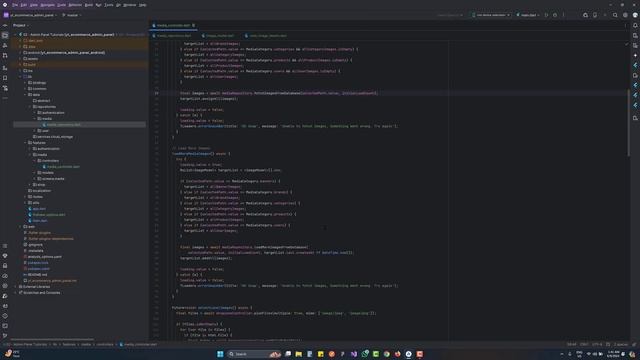Click the project panel horizontal scrollbar
Screen dimensions: 640x360
pos(52,339)
